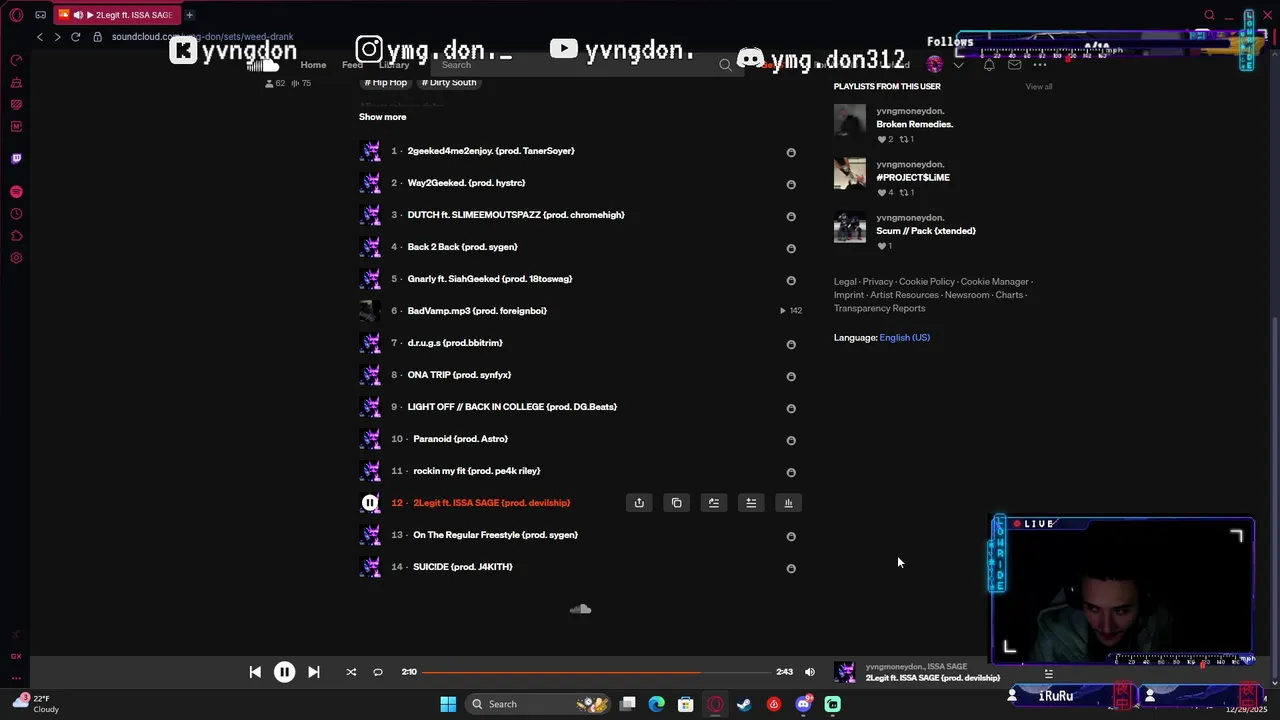Image resolution: width=1280 pixels, height=720 pixels.
Task: Play BadVamp.mp3 (prod. foreignboi)
Action: click(477, 311)
